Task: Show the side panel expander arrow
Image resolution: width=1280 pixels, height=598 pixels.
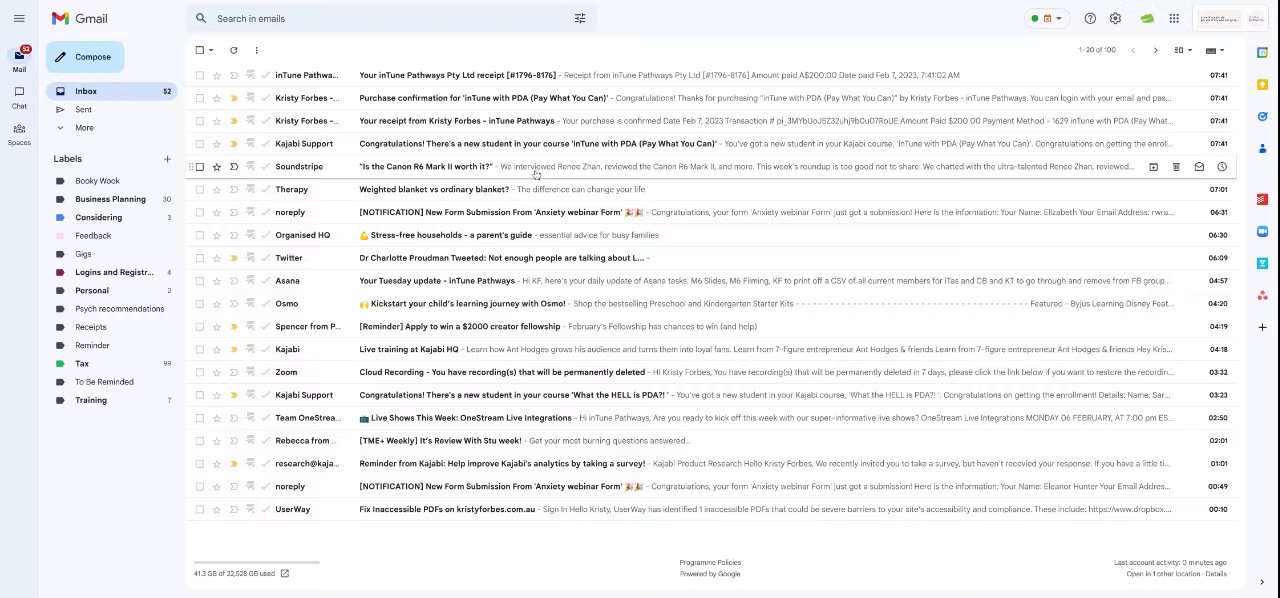Action: (1262, 582)
